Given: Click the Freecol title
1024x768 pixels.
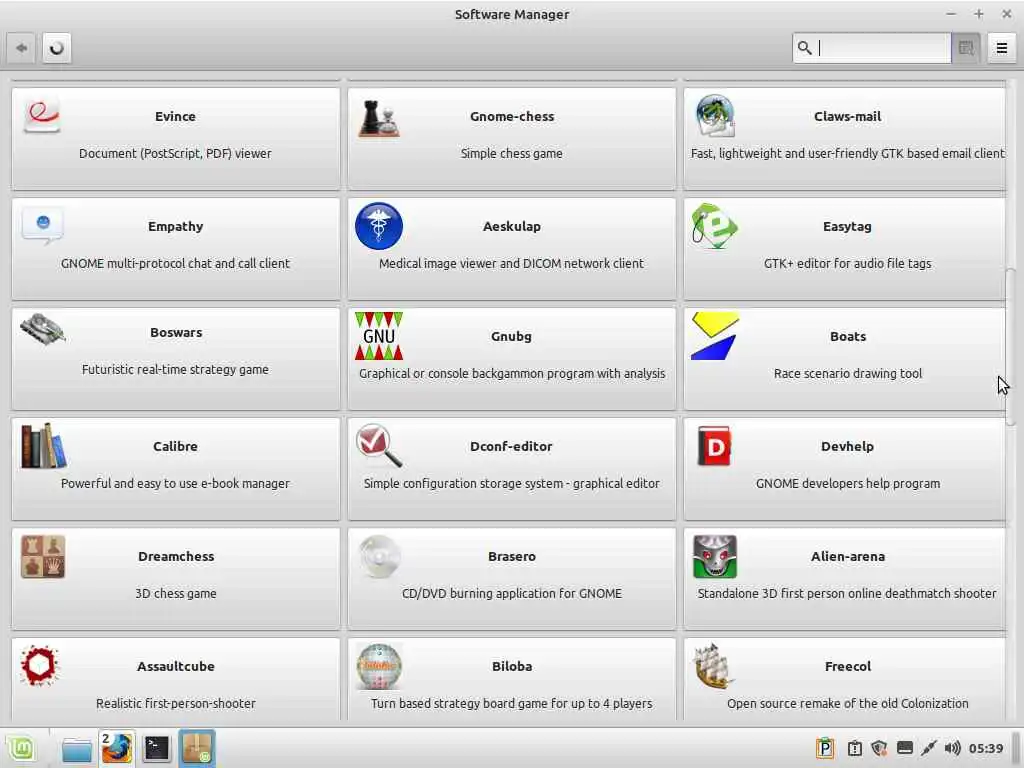Looking at the screenshot, I should (x=848, y=666).
